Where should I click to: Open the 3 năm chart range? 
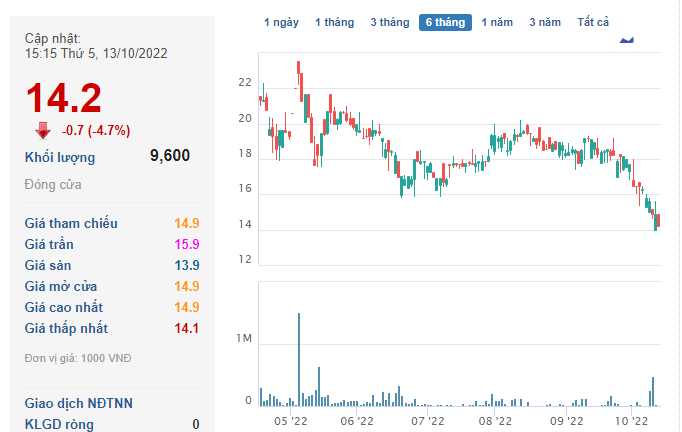[x=545, y=22]
